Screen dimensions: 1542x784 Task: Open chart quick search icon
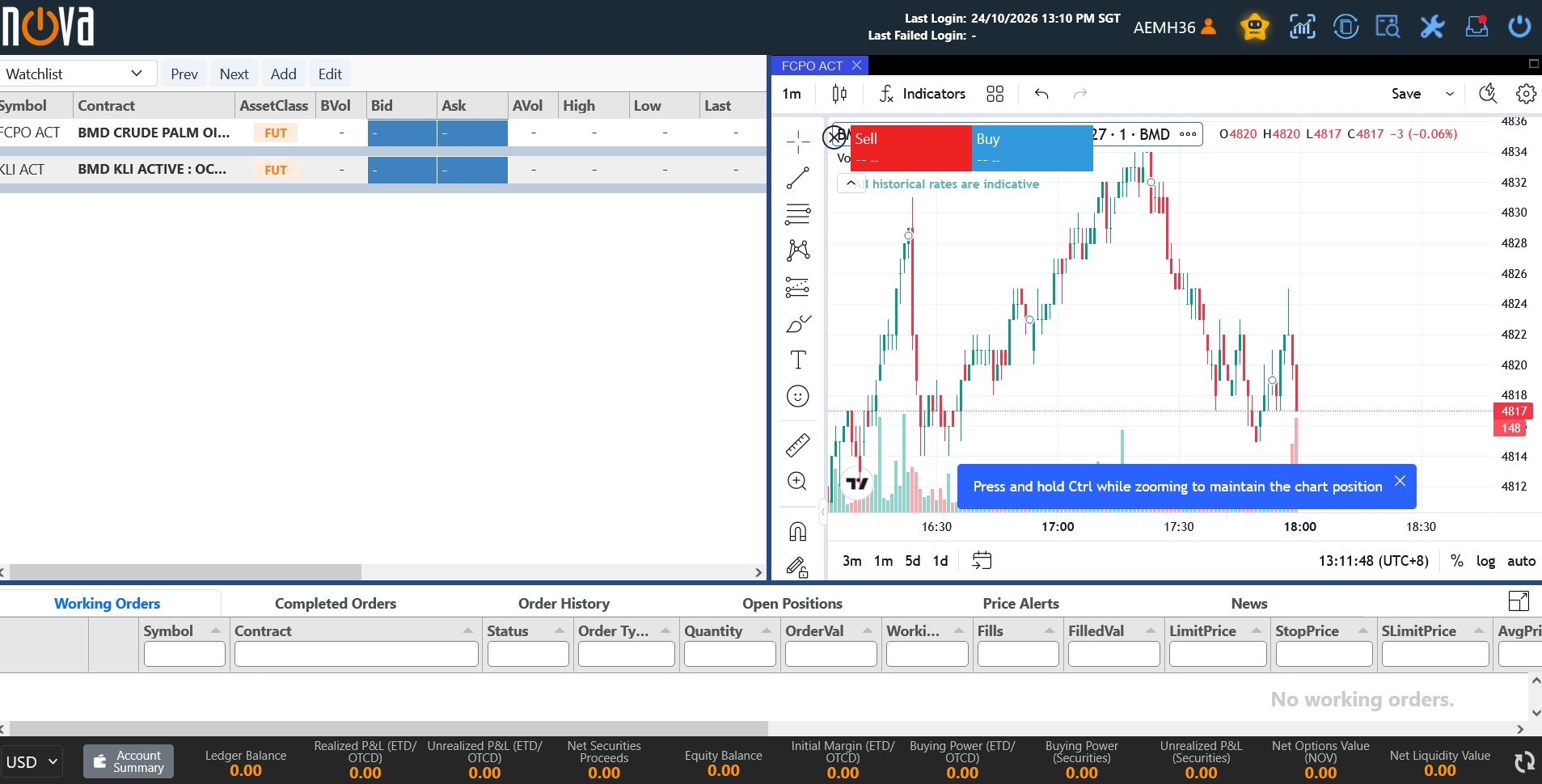(x=1488, y=94)
